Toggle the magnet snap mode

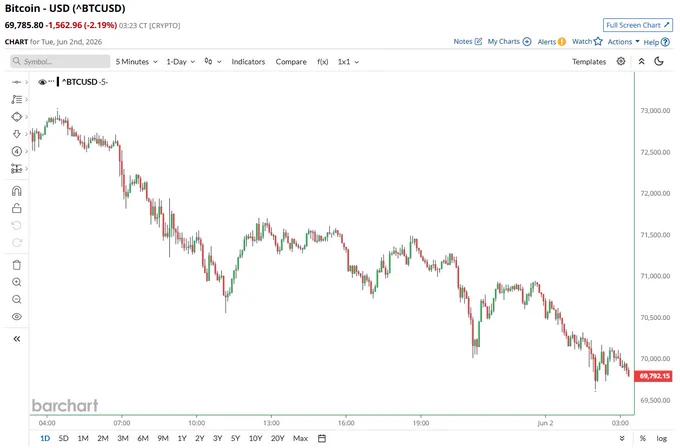click(x=16, y=191)
